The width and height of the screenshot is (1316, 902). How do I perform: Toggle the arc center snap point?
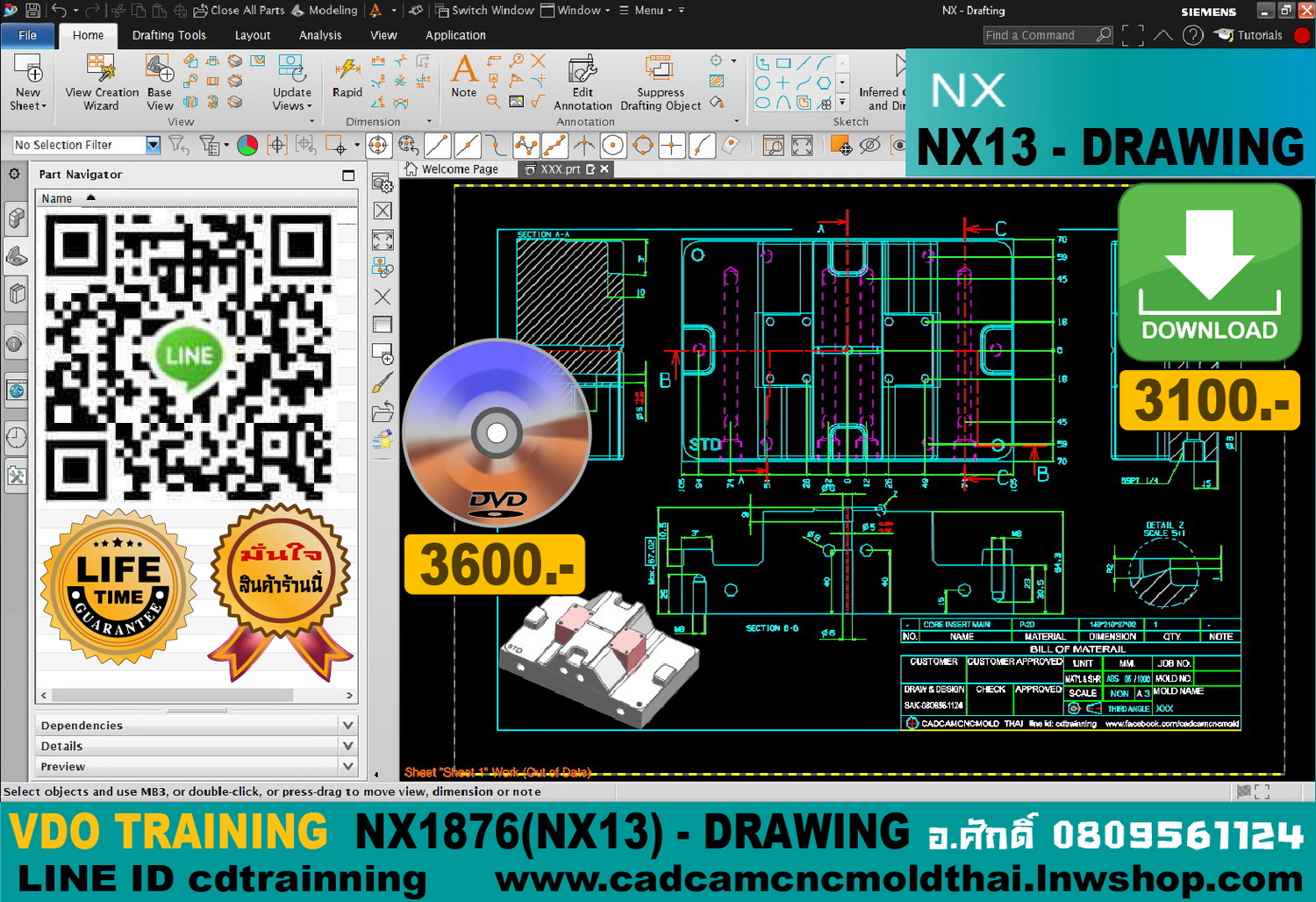[613, 146]
